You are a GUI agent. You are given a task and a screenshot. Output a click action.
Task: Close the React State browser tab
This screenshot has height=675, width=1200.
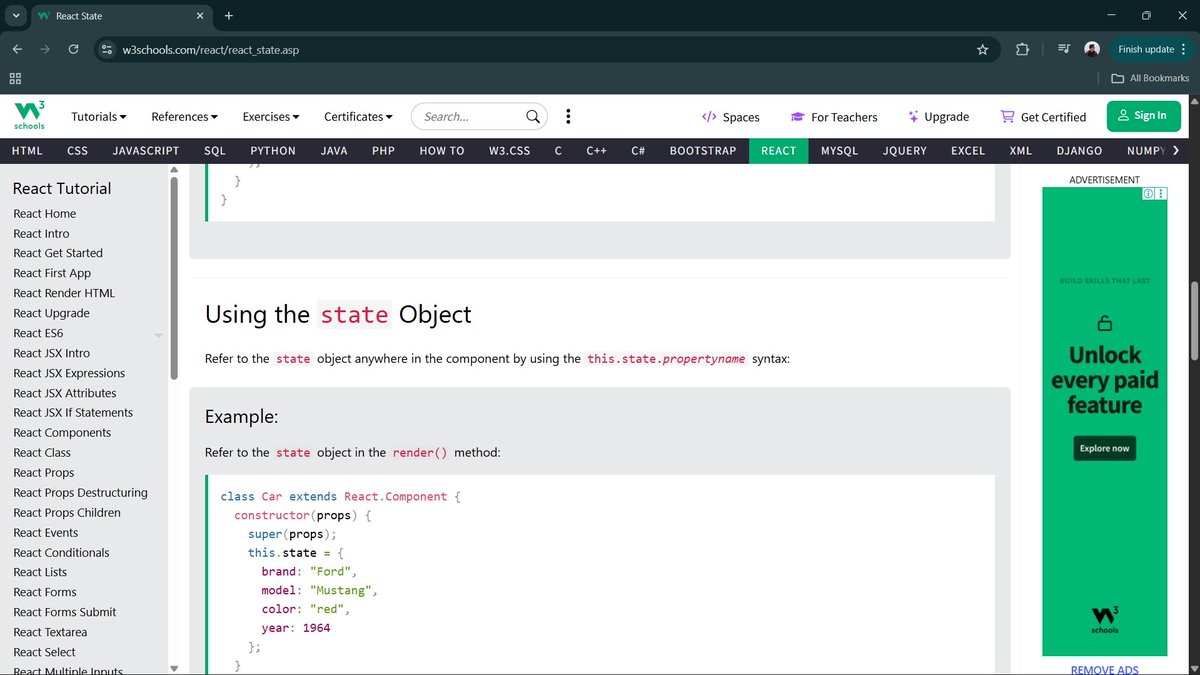(200, 16)
